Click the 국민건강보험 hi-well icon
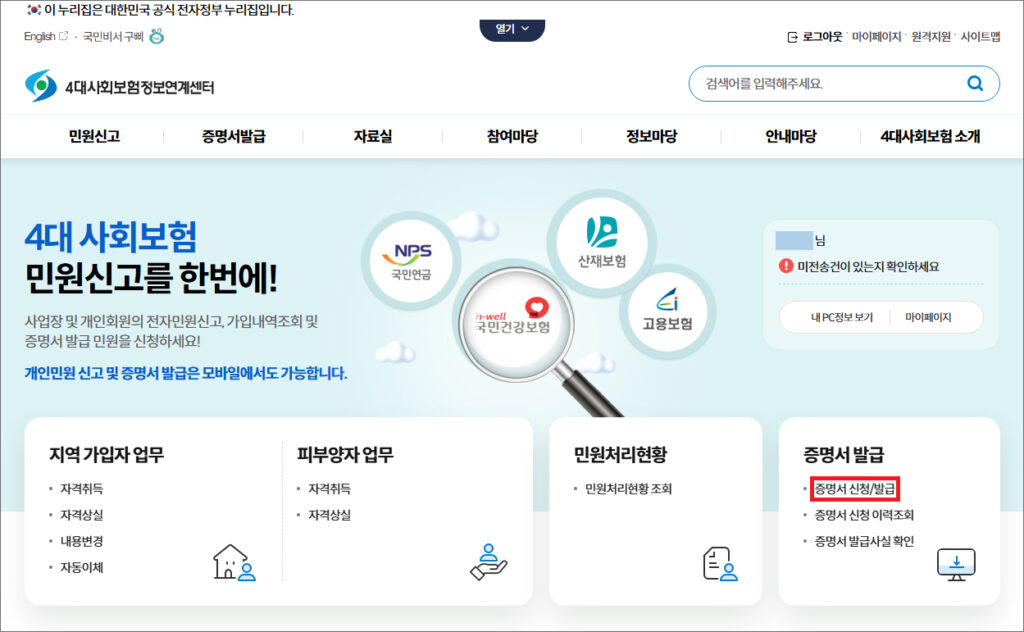This screenshot has height=632, width=1024. pyautogui.click(x=512, y=315)
